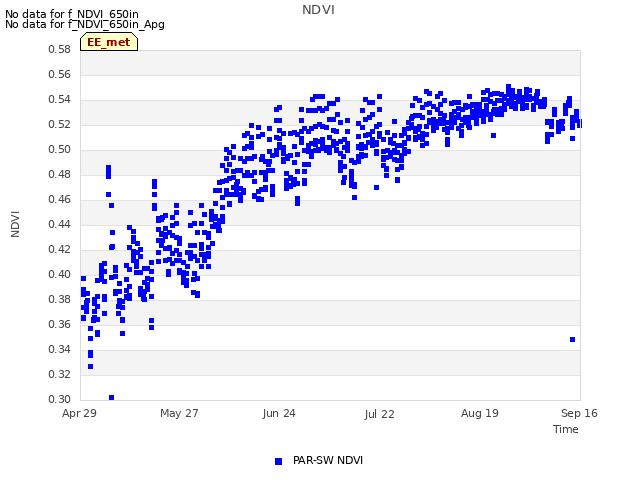Click the Apr 29 date tick
The width and height of the screenshot is (640, 480).
pyautogui.click(x=79, y=413)
